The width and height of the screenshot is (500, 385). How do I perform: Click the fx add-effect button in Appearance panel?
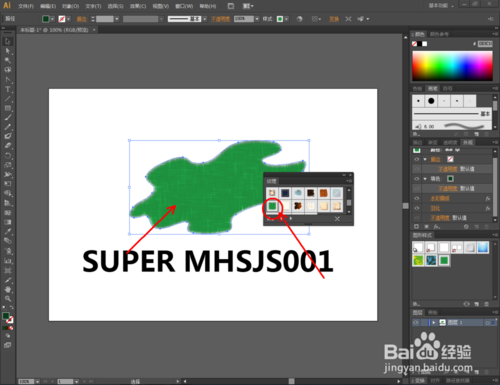[x=436, y=227]
